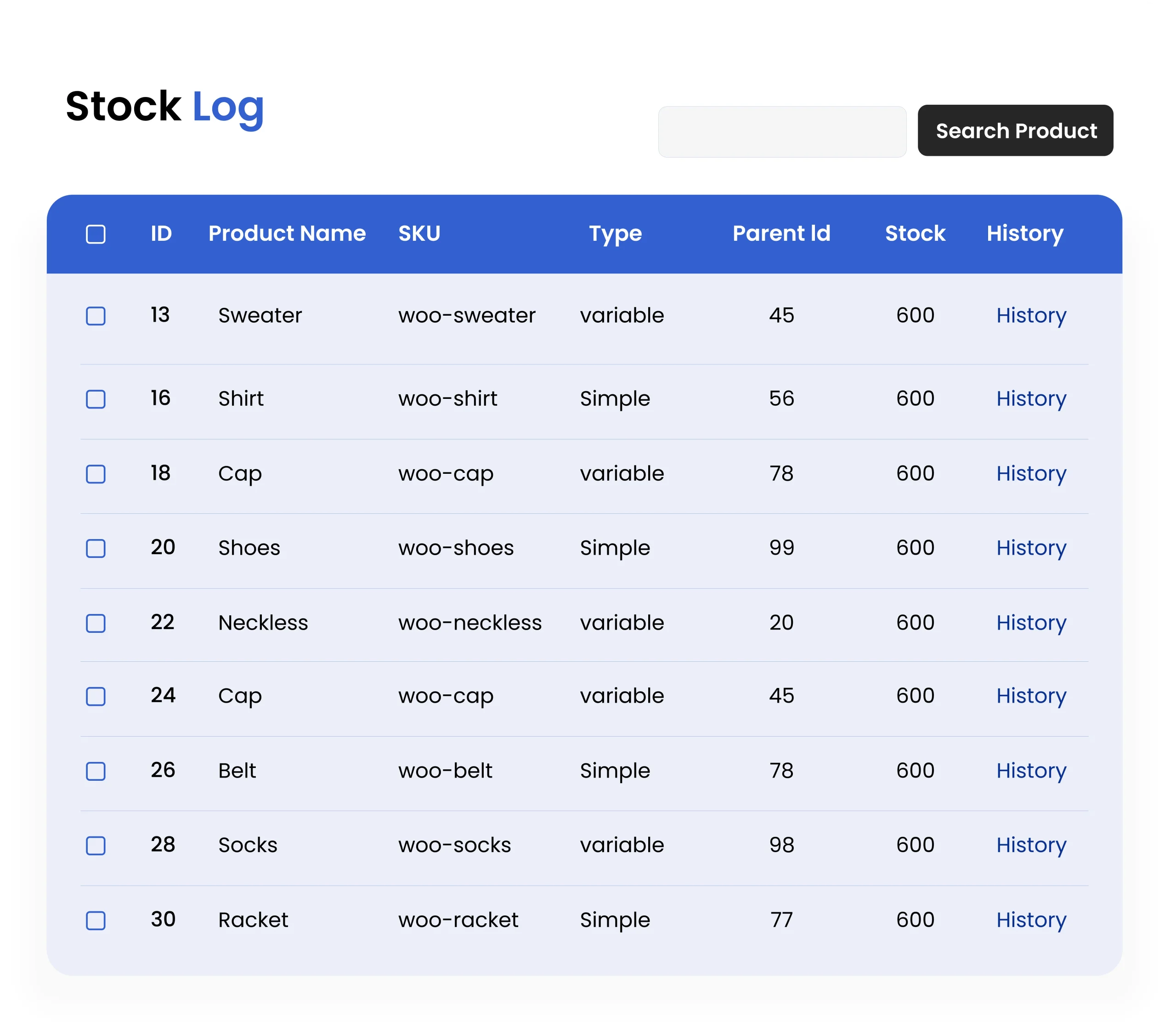Toggle the select-all checkbox in header
This screenshot has width=1176, height=1034.
point(96,234)
